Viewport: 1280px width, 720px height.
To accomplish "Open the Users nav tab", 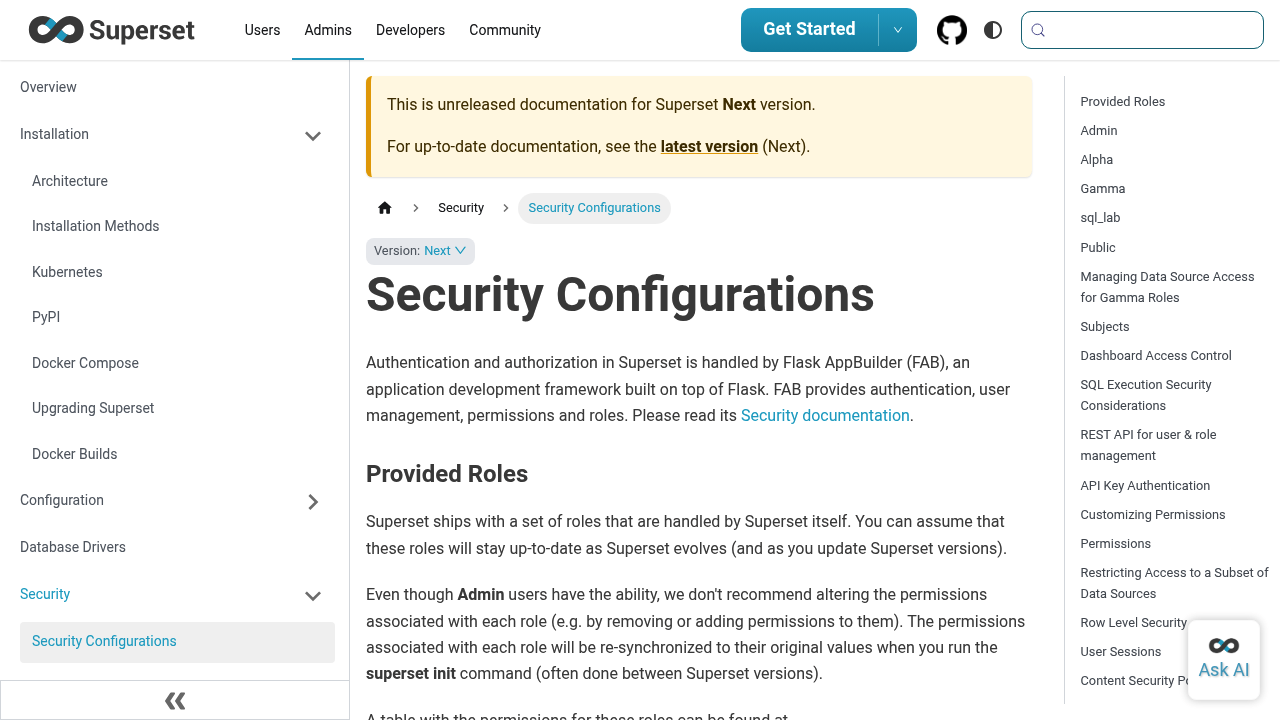I will point(262,30).
